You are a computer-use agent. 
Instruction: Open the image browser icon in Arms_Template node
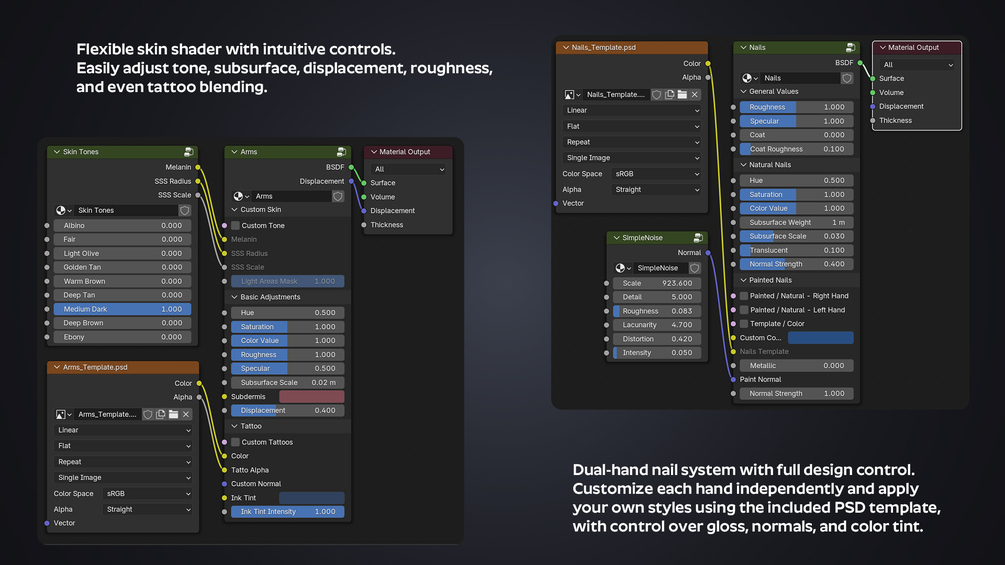point(63,414)
